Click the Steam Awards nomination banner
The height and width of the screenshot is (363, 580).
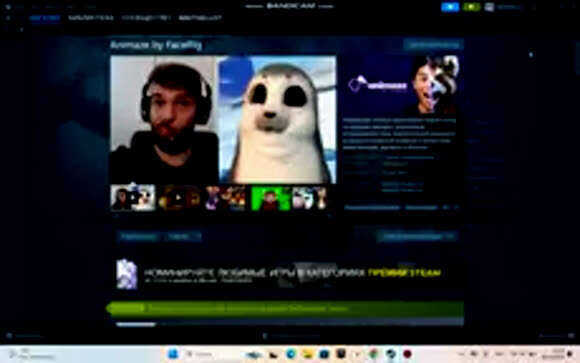pyautogui.click(x=287, y=274)
